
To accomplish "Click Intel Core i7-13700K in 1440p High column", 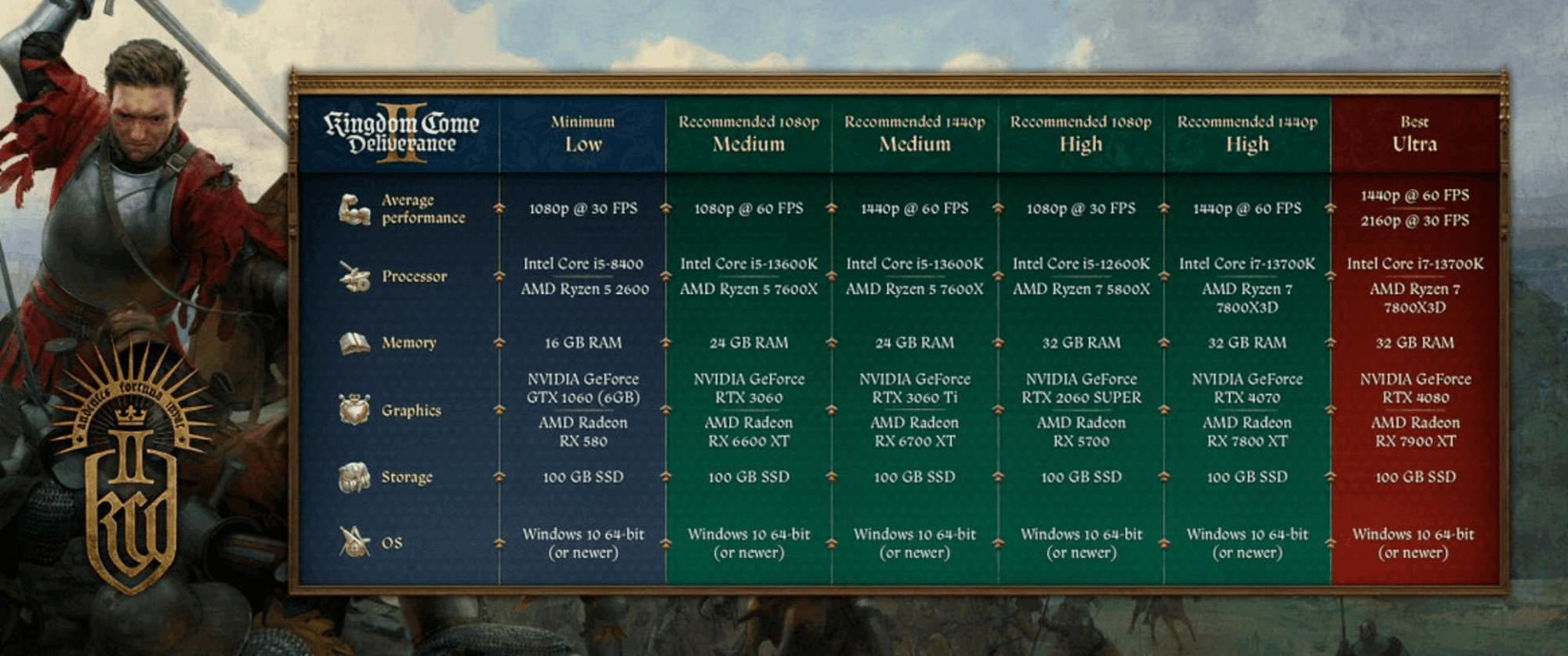I will point(1247,263).
